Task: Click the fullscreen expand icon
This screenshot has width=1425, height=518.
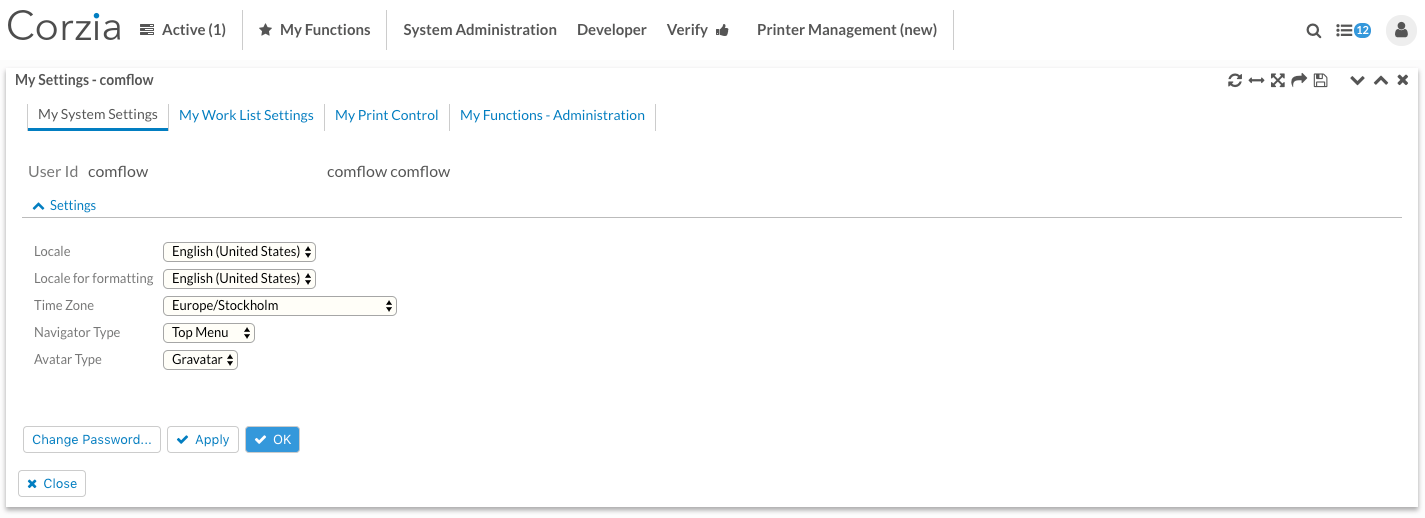Action: coord(1278,80)
